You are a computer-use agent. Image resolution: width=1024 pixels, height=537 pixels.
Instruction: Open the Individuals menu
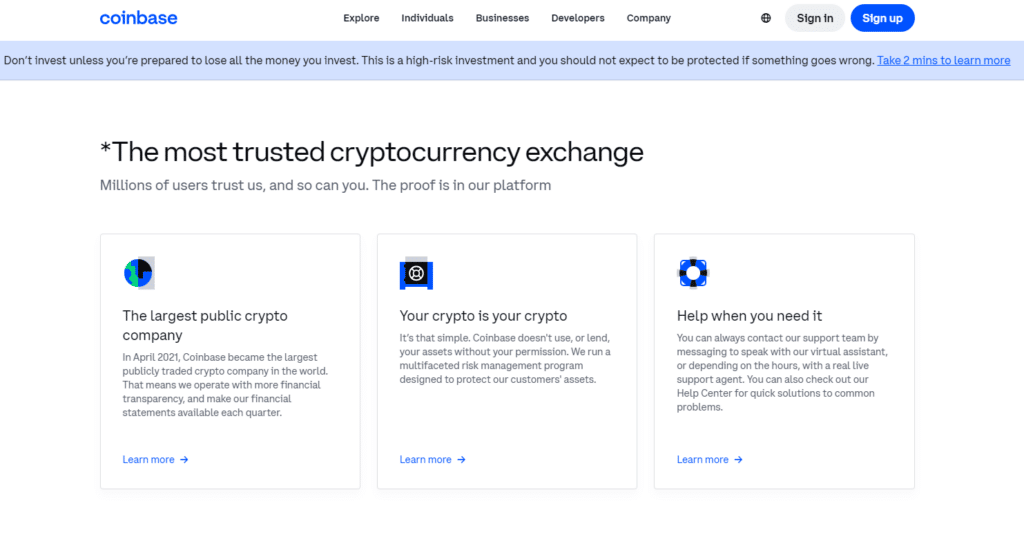[x=427, y=18]
